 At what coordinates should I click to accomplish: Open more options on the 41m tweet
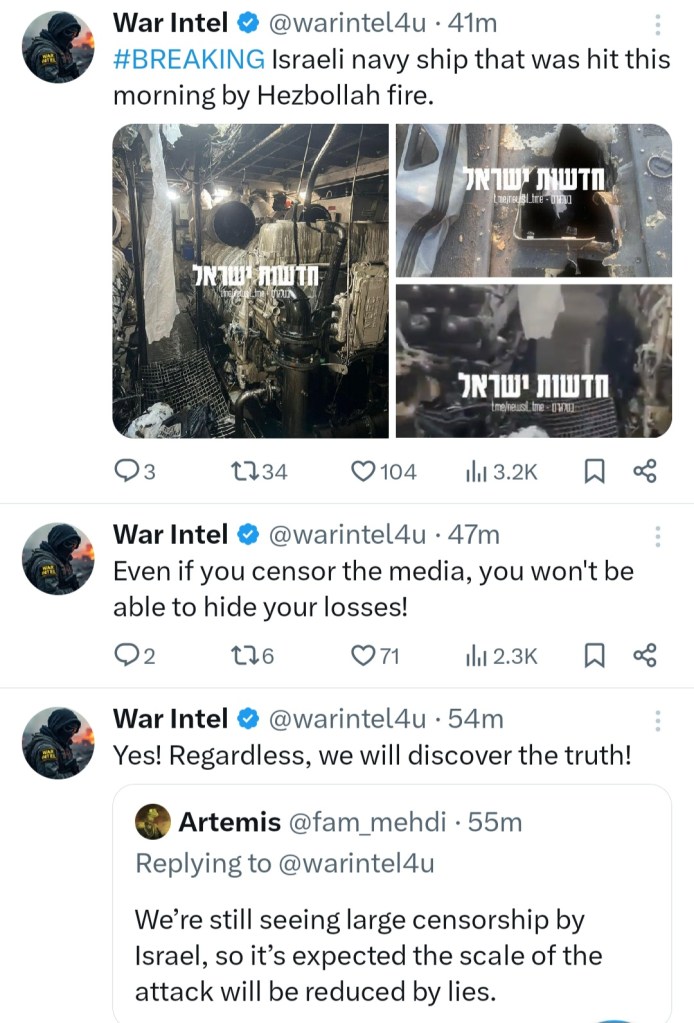(x=657, y=25)
